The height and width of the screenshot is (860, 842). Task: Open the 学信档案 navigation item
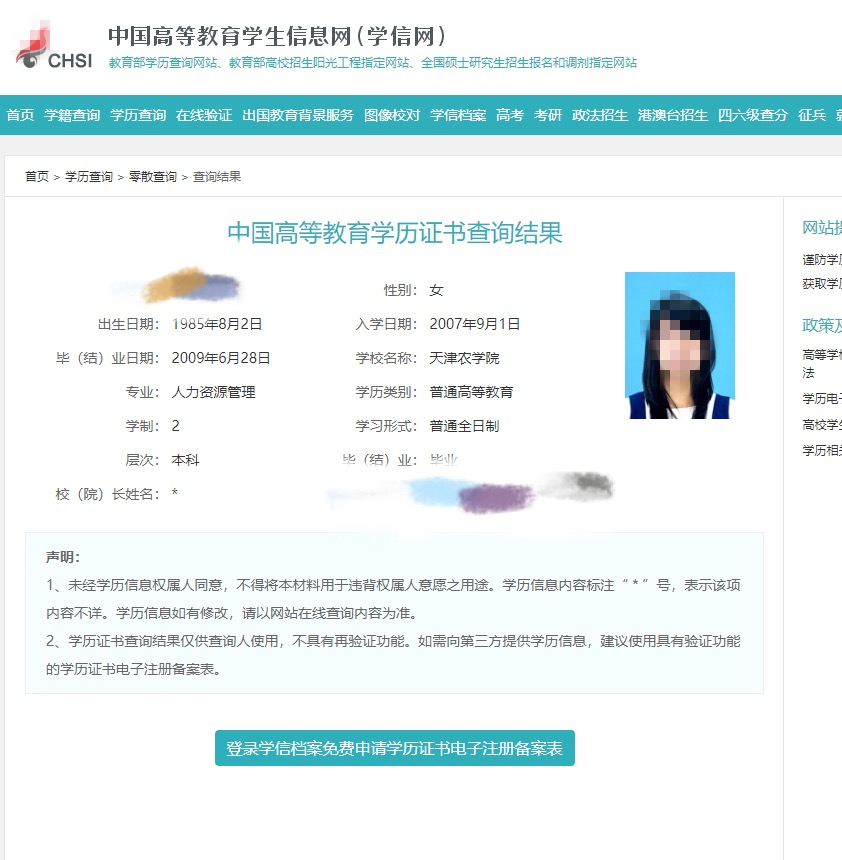(458, 115)
